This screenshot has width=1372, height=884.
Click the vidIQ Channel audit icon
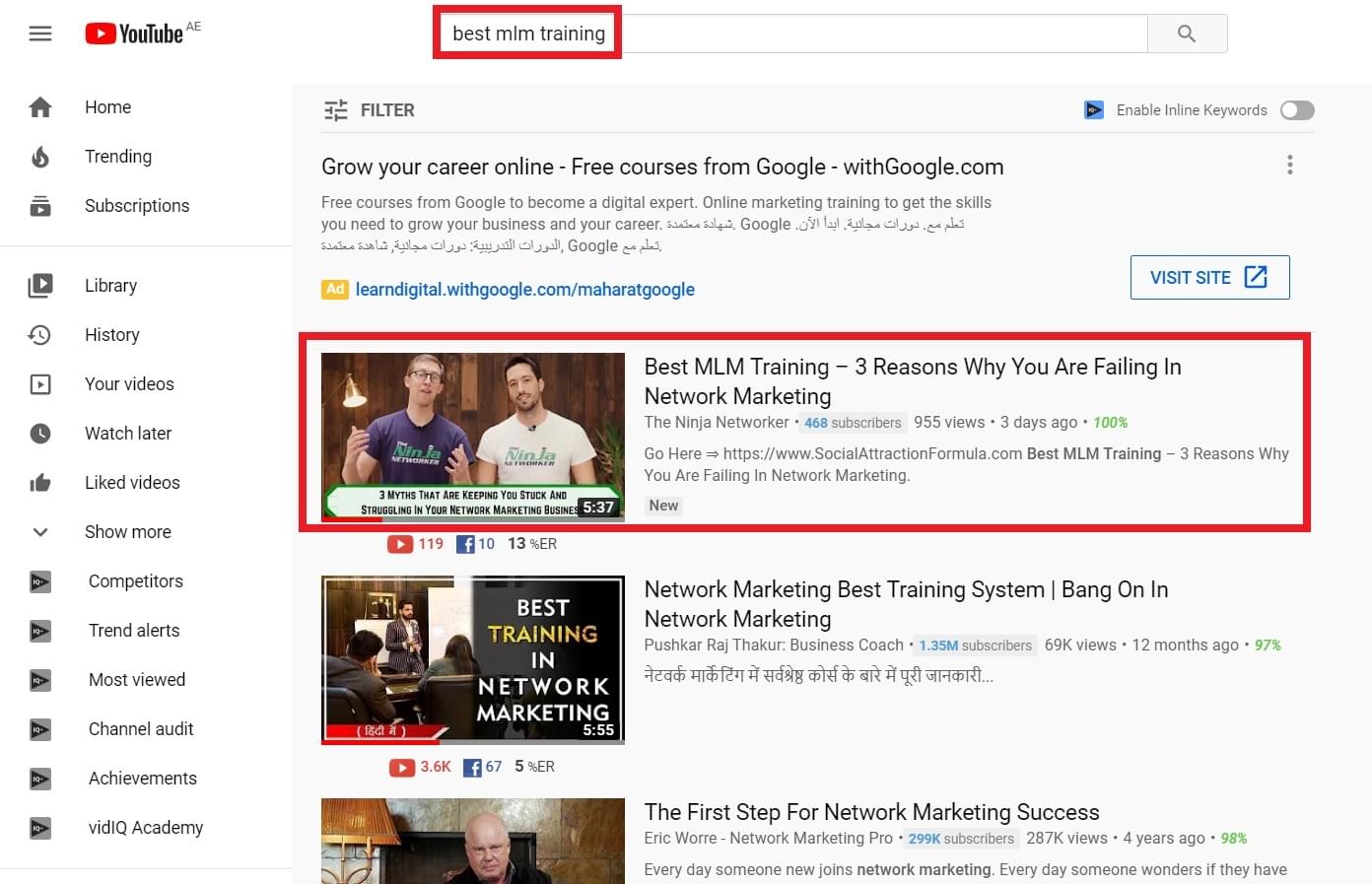click(40, 729)
